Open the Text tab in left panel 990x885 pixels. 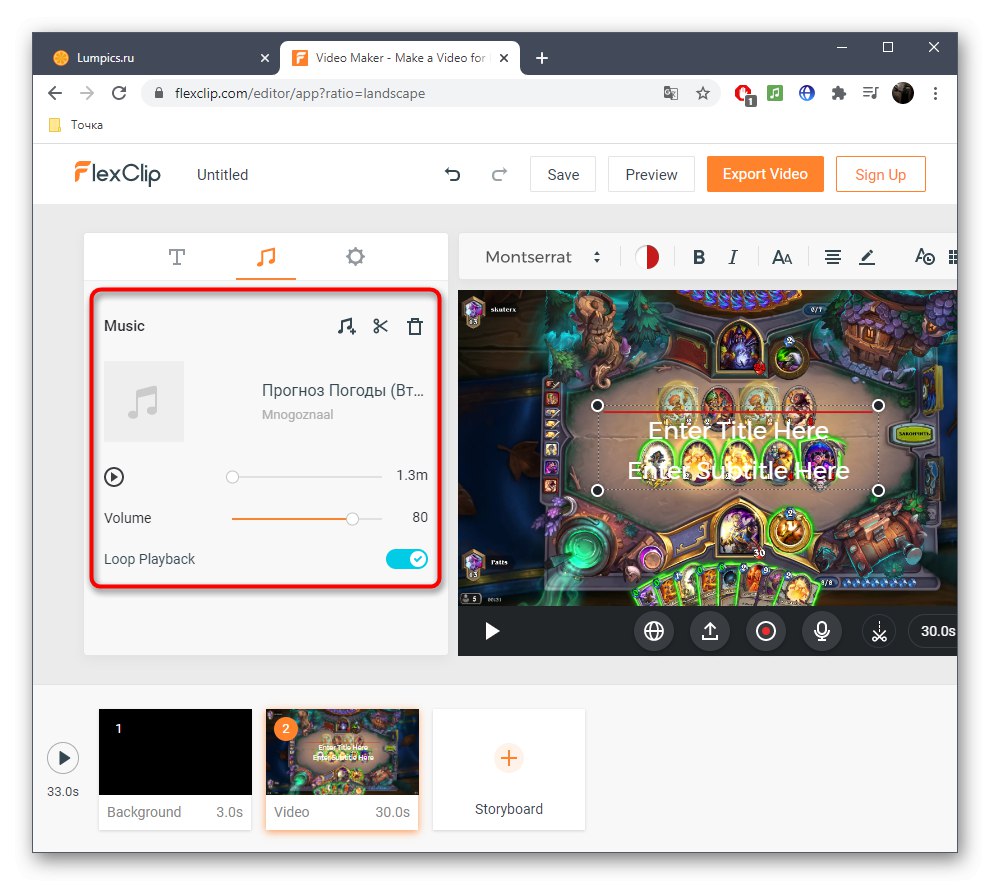point(177,257)
